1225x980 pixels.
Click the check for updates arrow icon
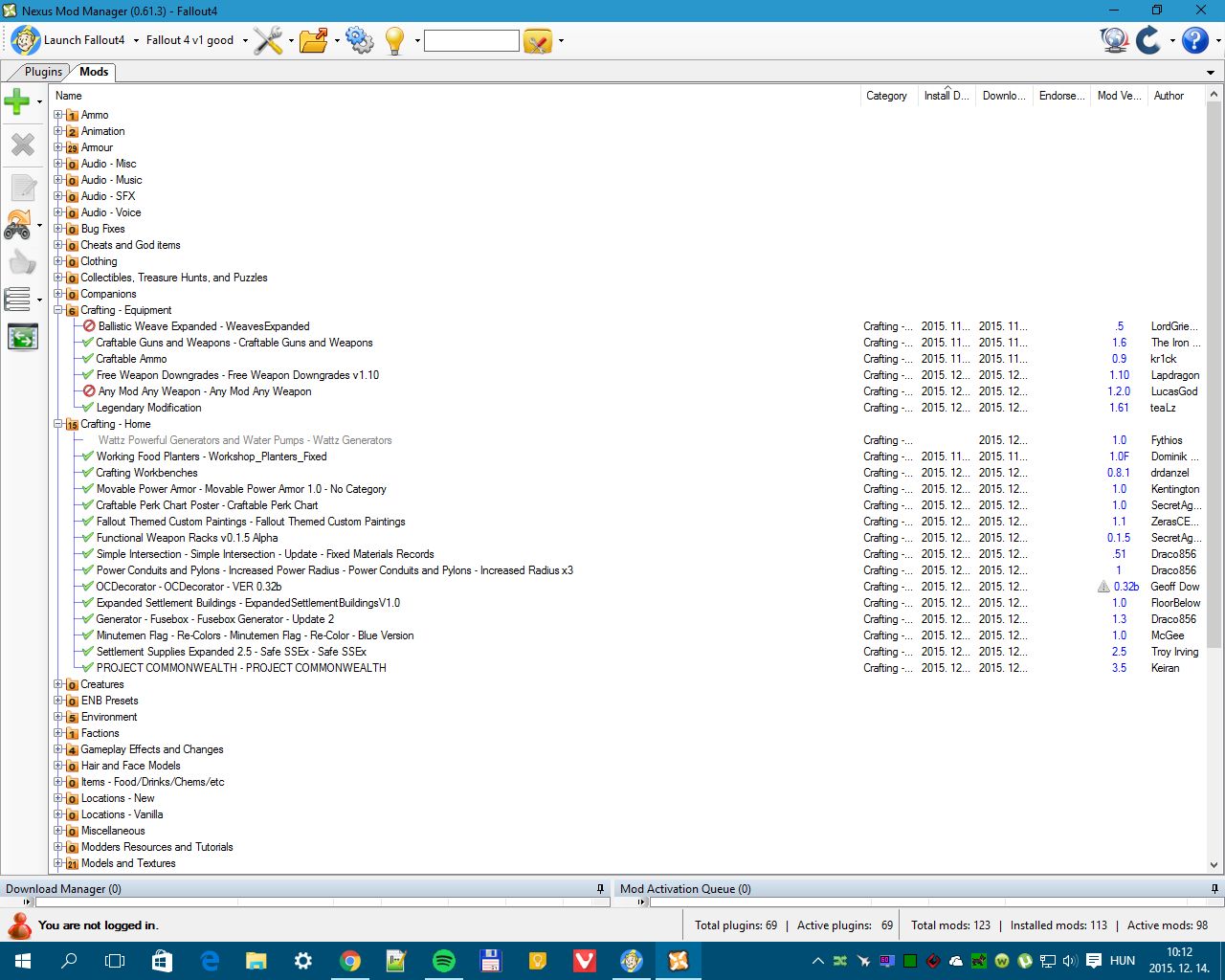coord(1147,40)
